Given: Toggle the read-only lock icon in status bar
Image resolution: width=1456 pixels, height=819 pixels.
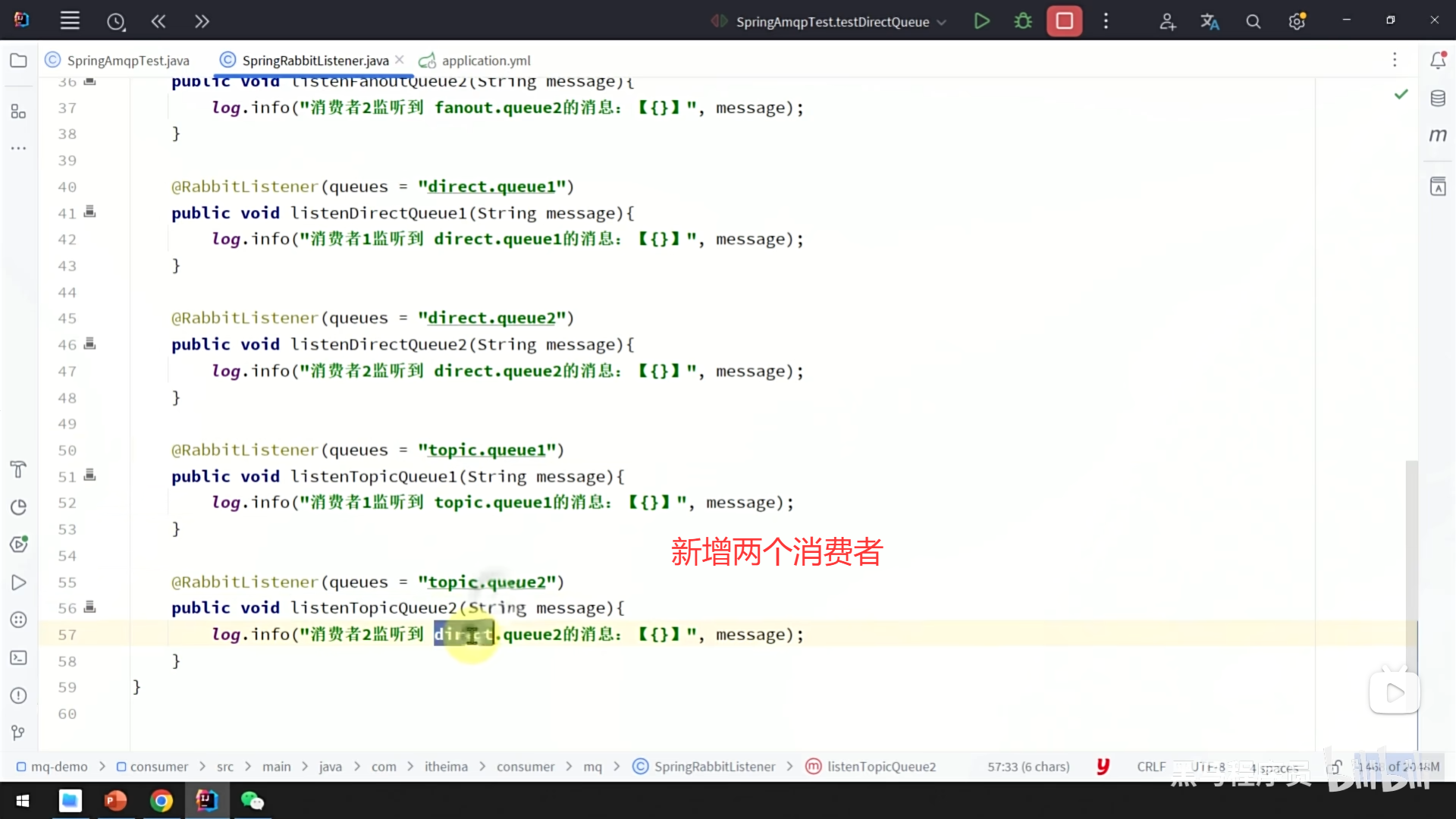Looking at the screenshot, I should pyautogui.click(x=1335, y=767).
